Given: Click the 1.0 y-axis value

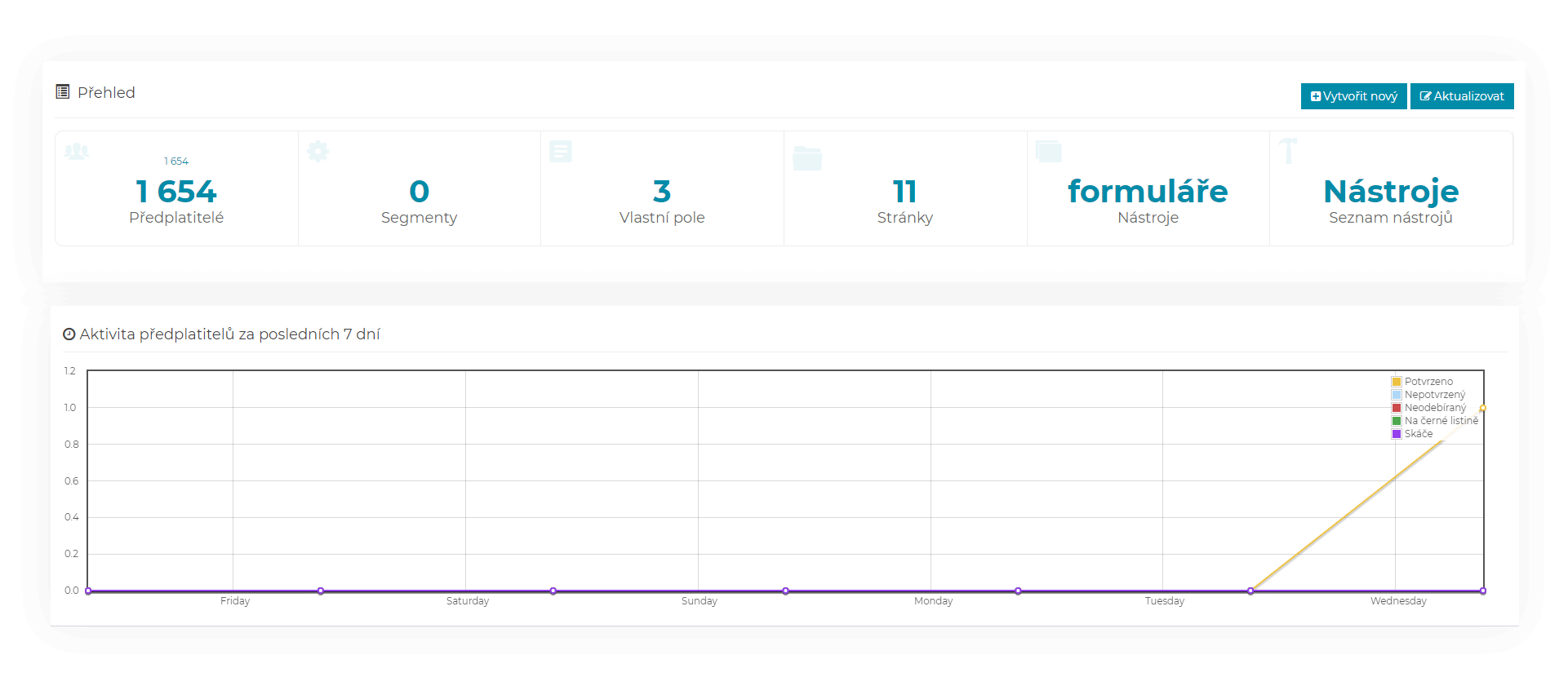Looking at the screenshot, I should [70, 408].
